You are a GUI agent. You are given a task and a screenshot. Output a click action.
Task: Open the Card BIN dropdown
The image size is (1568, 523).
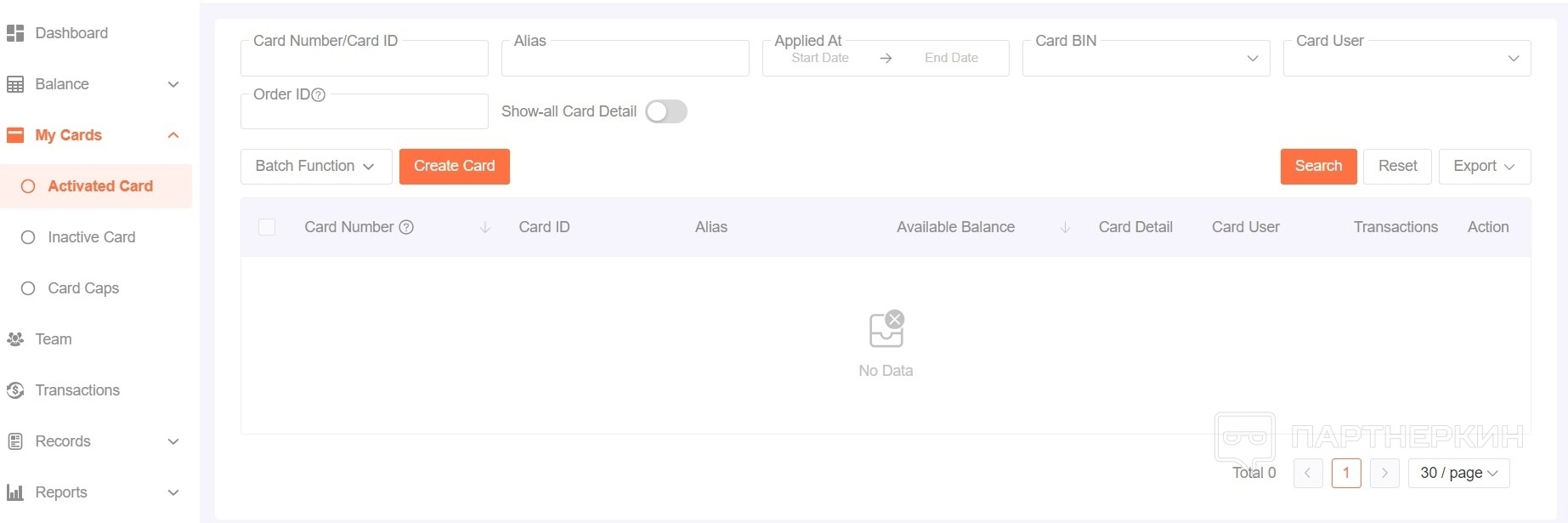(x=1146, y=59)
